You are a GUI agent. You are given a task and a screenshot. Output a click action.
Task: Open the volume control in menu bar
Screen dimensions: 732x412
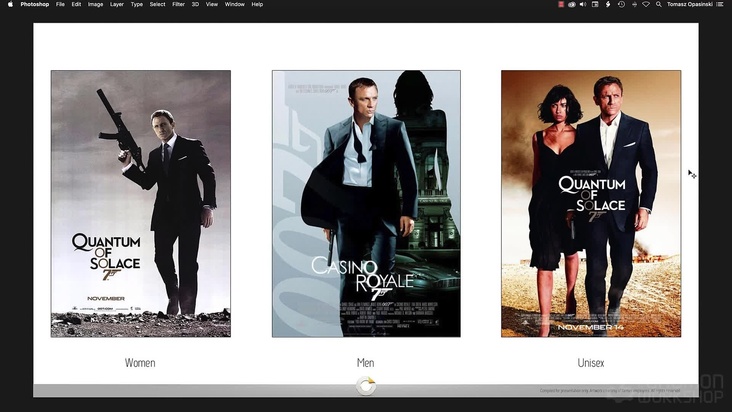coord(583,4)
